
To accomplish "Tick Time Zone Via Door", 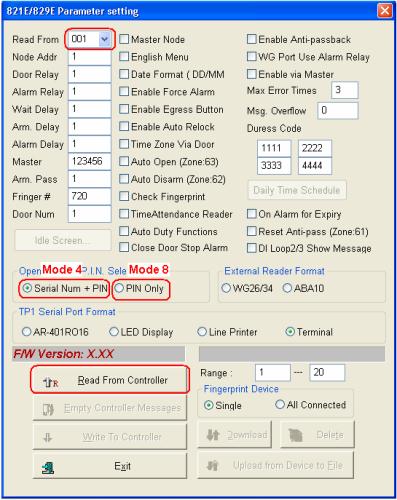I will pyautogui.click(x=124, y=144).
